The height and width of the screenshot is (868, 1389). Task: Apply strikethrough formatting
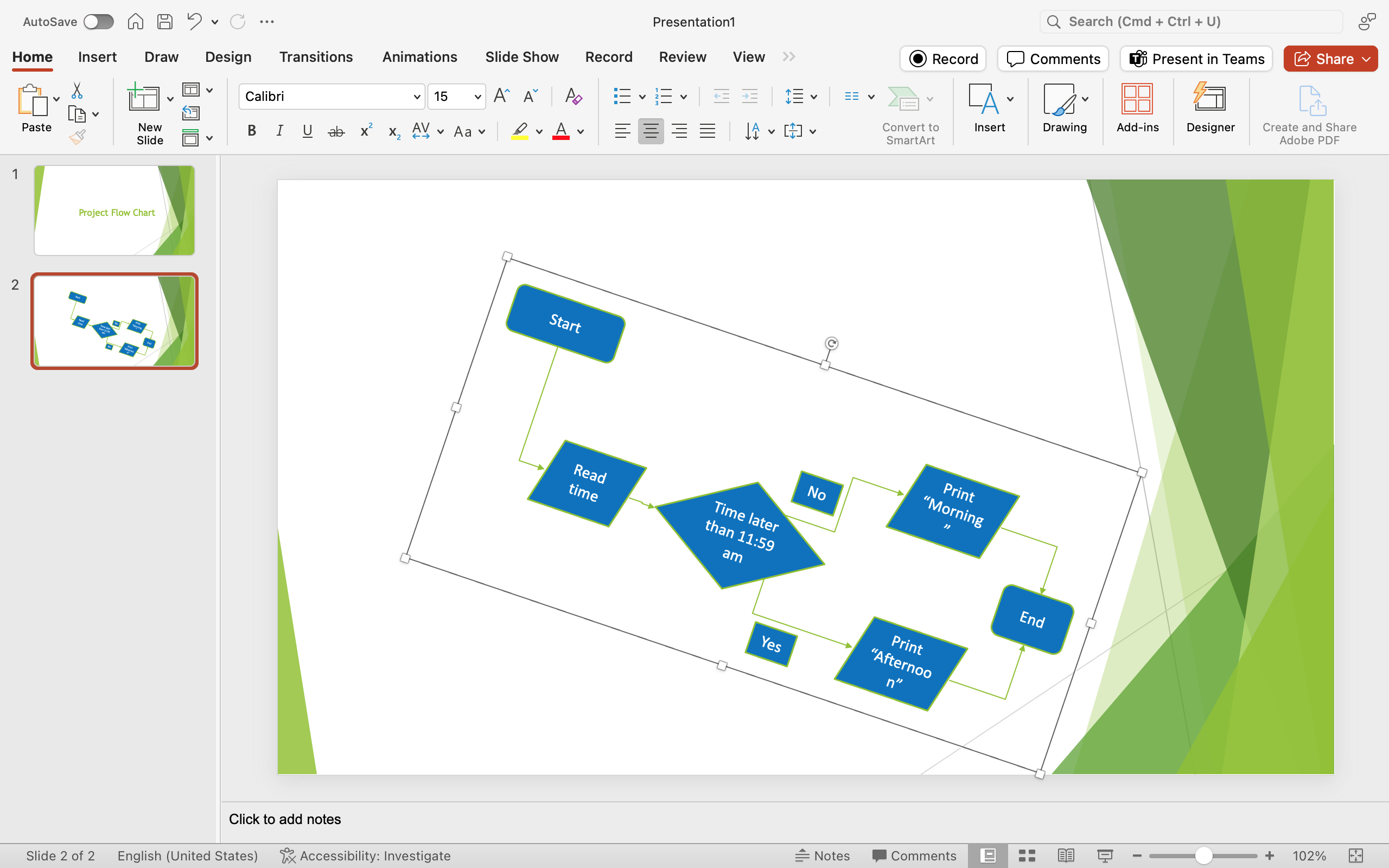coord(336,131)
